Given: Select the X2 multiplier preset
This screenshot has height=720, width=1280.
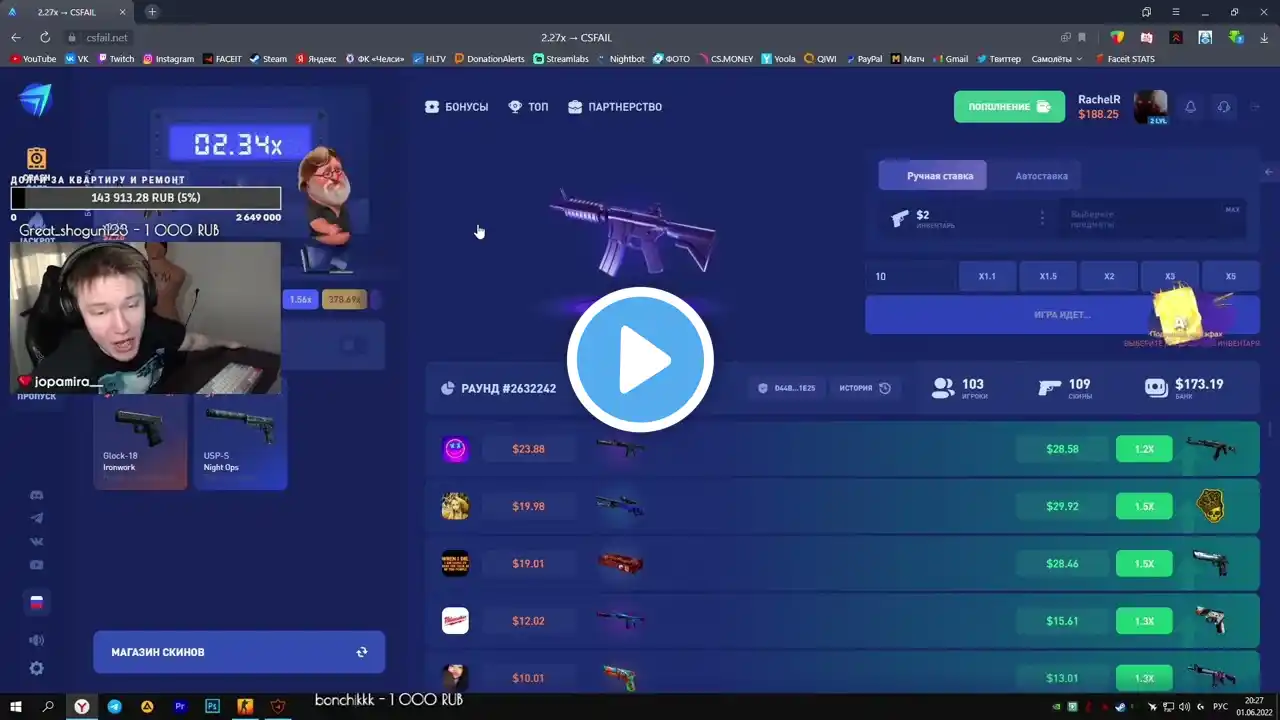Looking at the screenshot, I should pos(1109,276).
